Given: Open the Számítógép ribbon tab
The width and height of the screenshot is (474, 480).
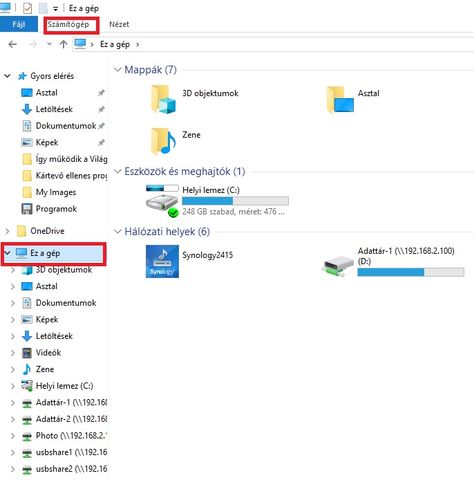Looking at the screenshot, I should [68, 24].
